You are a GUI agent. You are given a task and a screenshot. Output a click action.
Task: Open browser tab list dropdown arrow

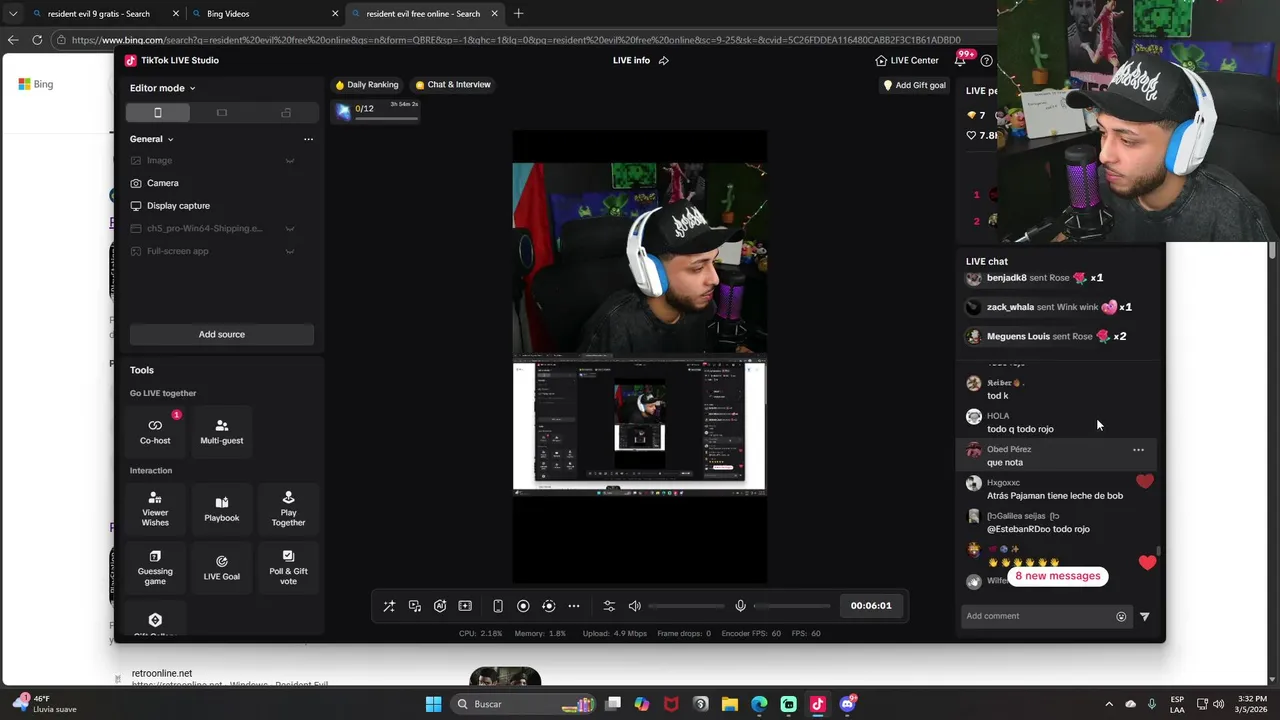(12, 14)
